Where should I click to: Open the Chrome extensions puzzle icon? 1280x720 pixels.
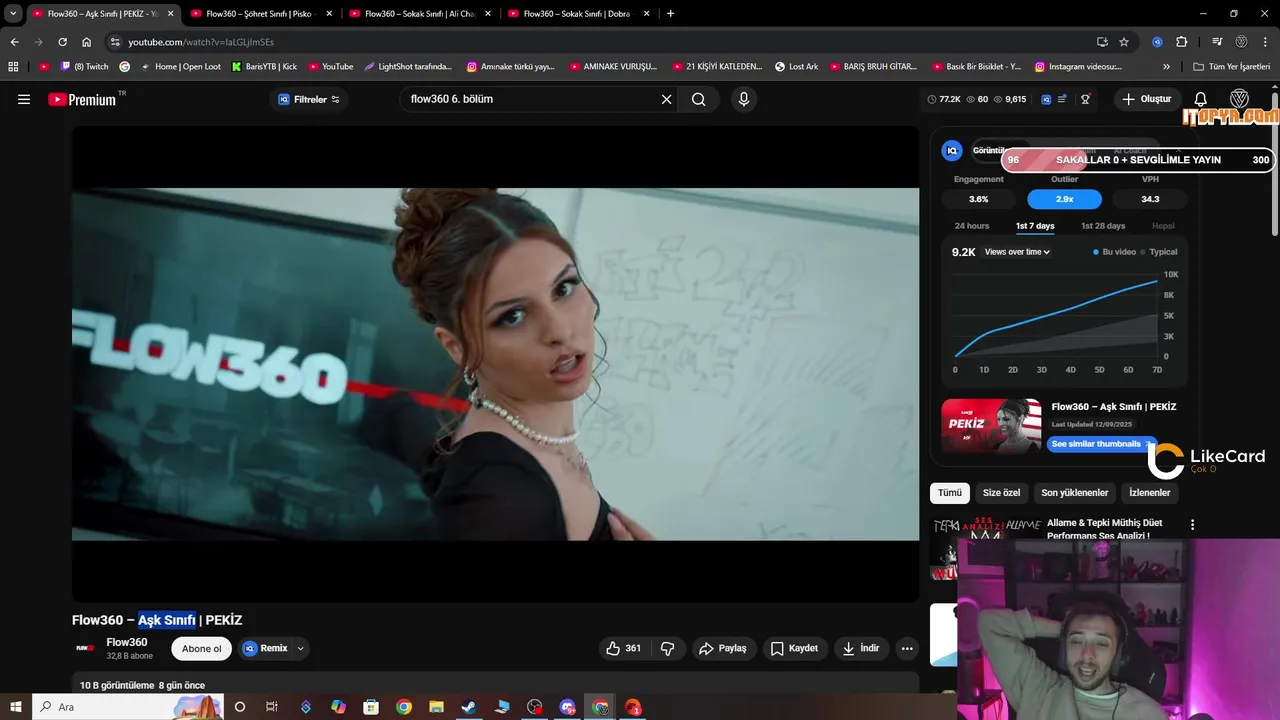click(1181, 42)
